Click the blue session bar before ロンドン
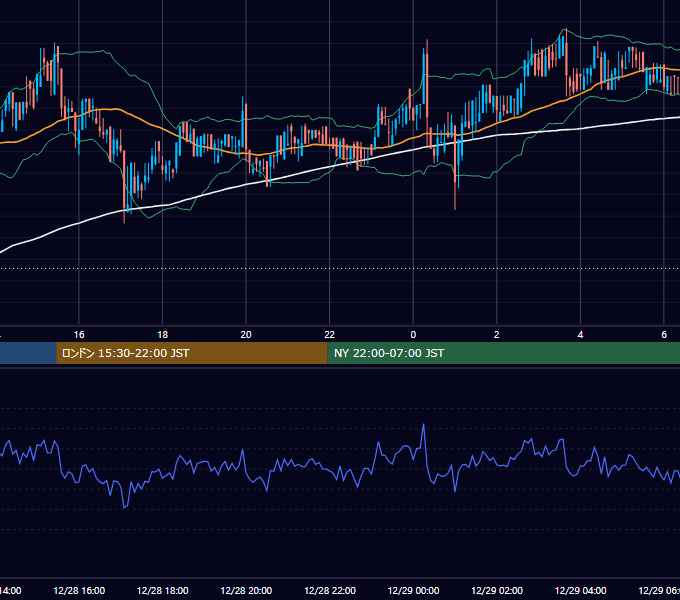Image resolution: width=680 pixels, height=600 pixels. [x=28, y=353]
